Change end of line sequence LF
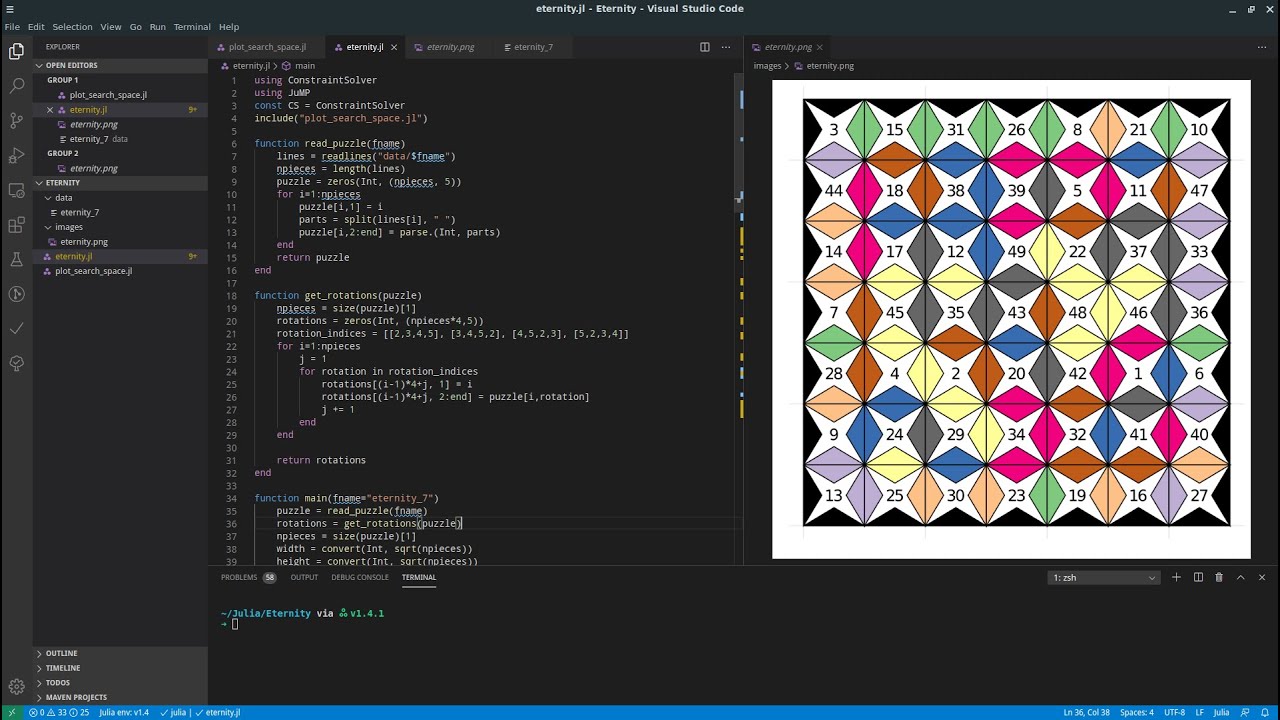Screen dimensions: 1280x720 (1200, 712)
